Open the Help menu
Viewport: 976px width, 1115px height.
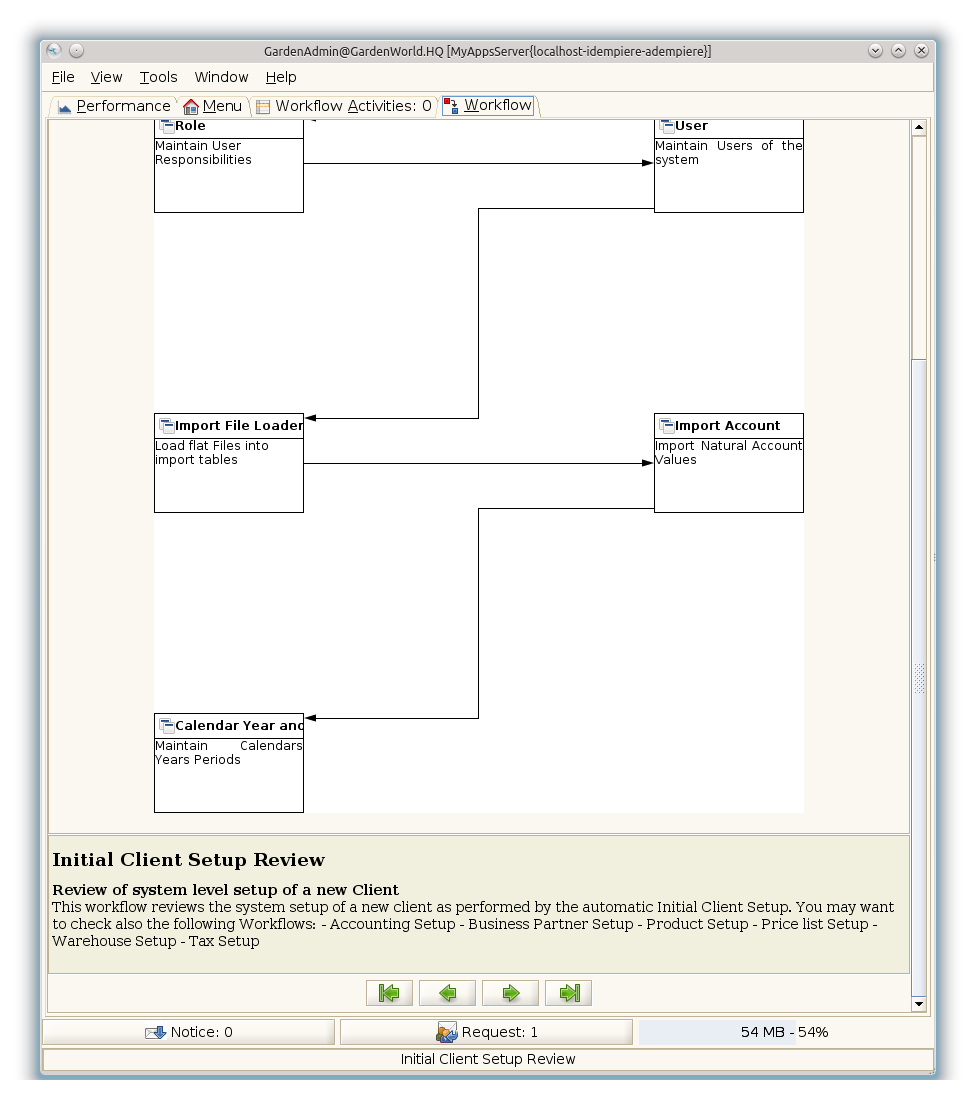281,77
